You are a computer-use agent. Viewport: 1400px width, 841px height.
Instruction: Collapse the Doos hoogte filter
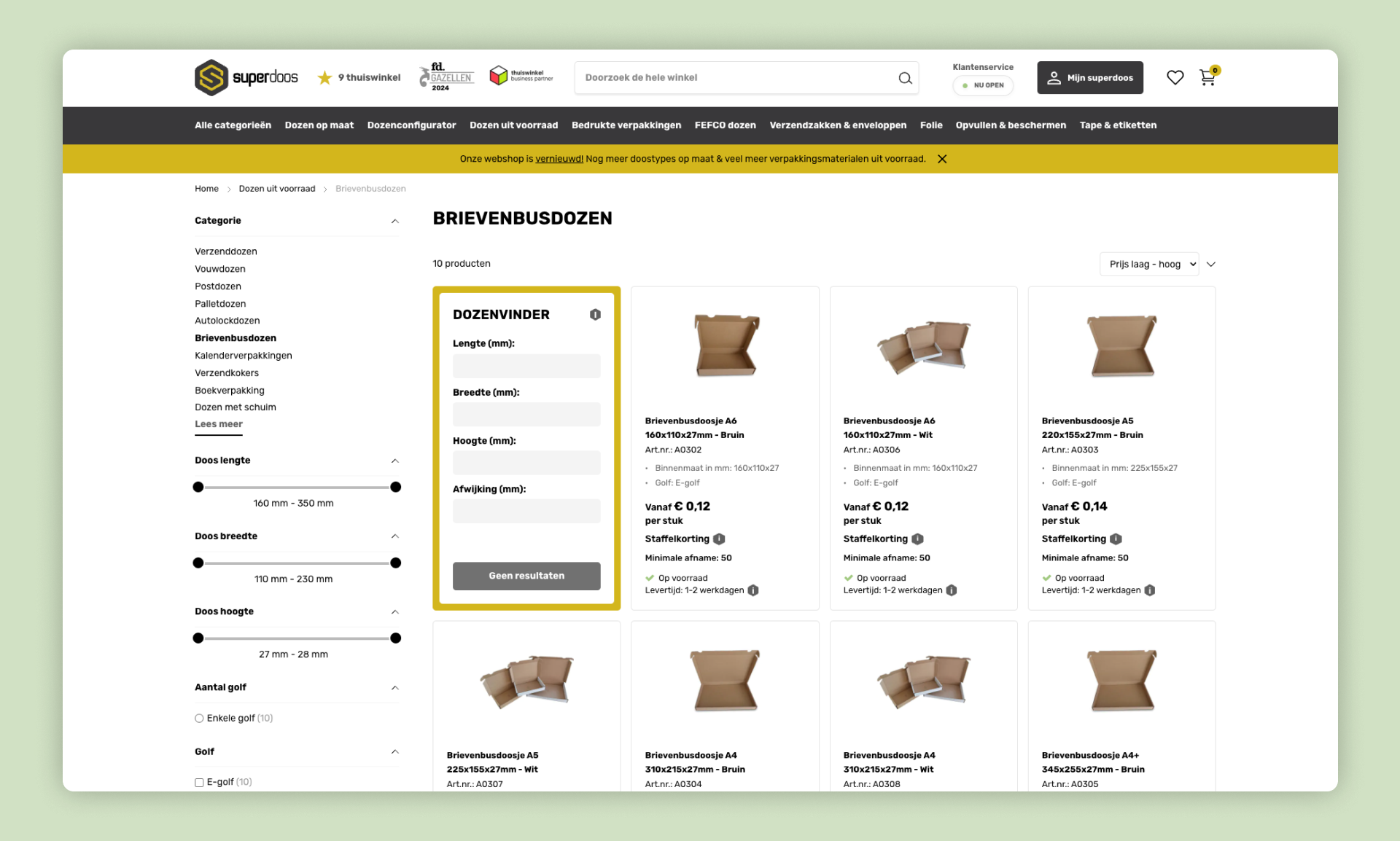pyautogui.click(x=395, y=612)
